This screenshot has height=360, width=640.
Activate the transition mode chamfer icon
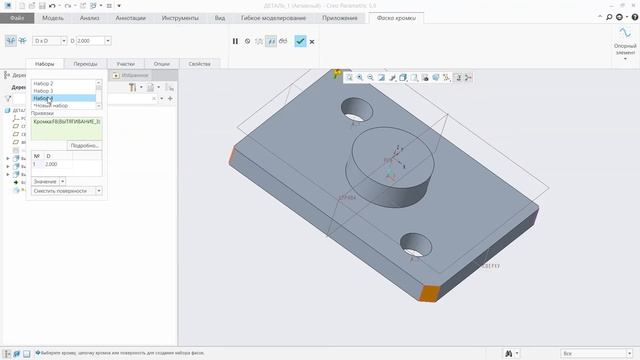pyautogui.click(x=22, y=41)
